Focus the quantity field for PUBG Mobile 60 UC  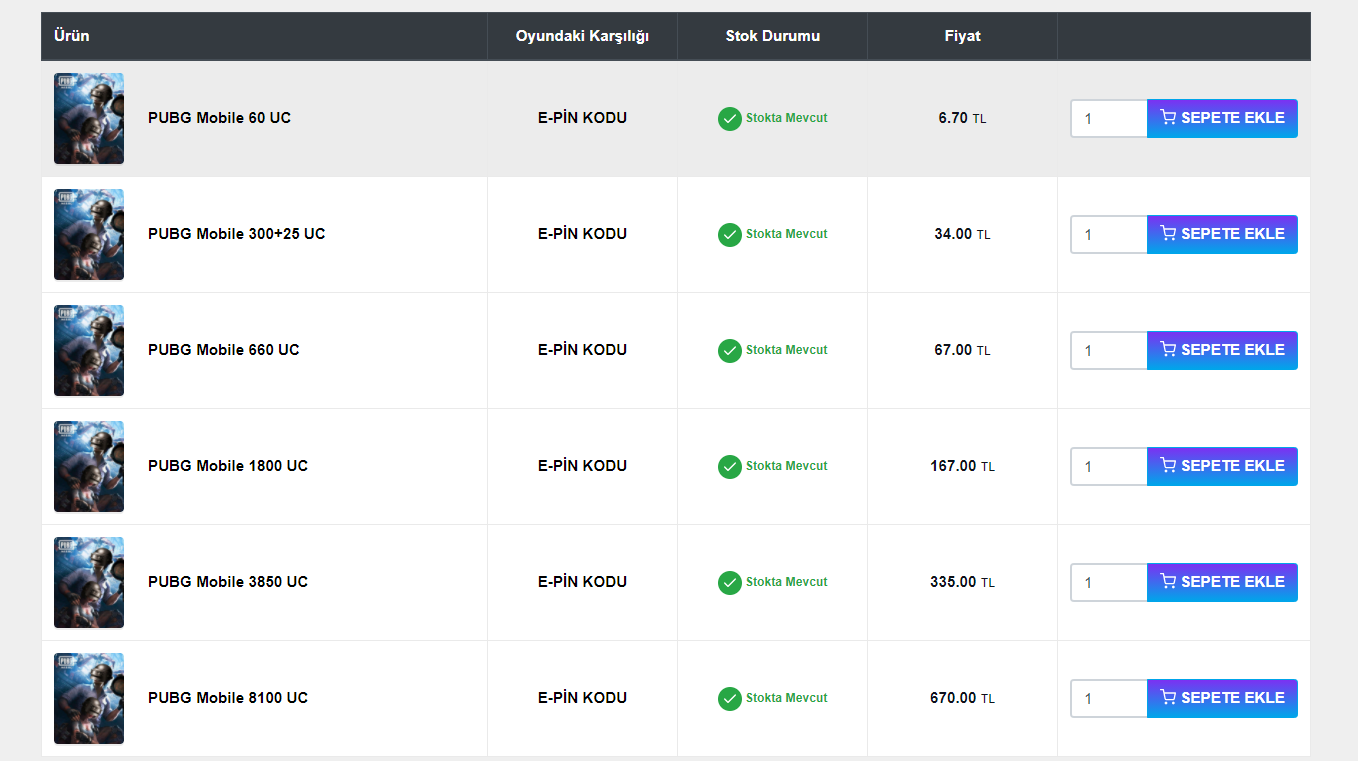coord(1109,118)
